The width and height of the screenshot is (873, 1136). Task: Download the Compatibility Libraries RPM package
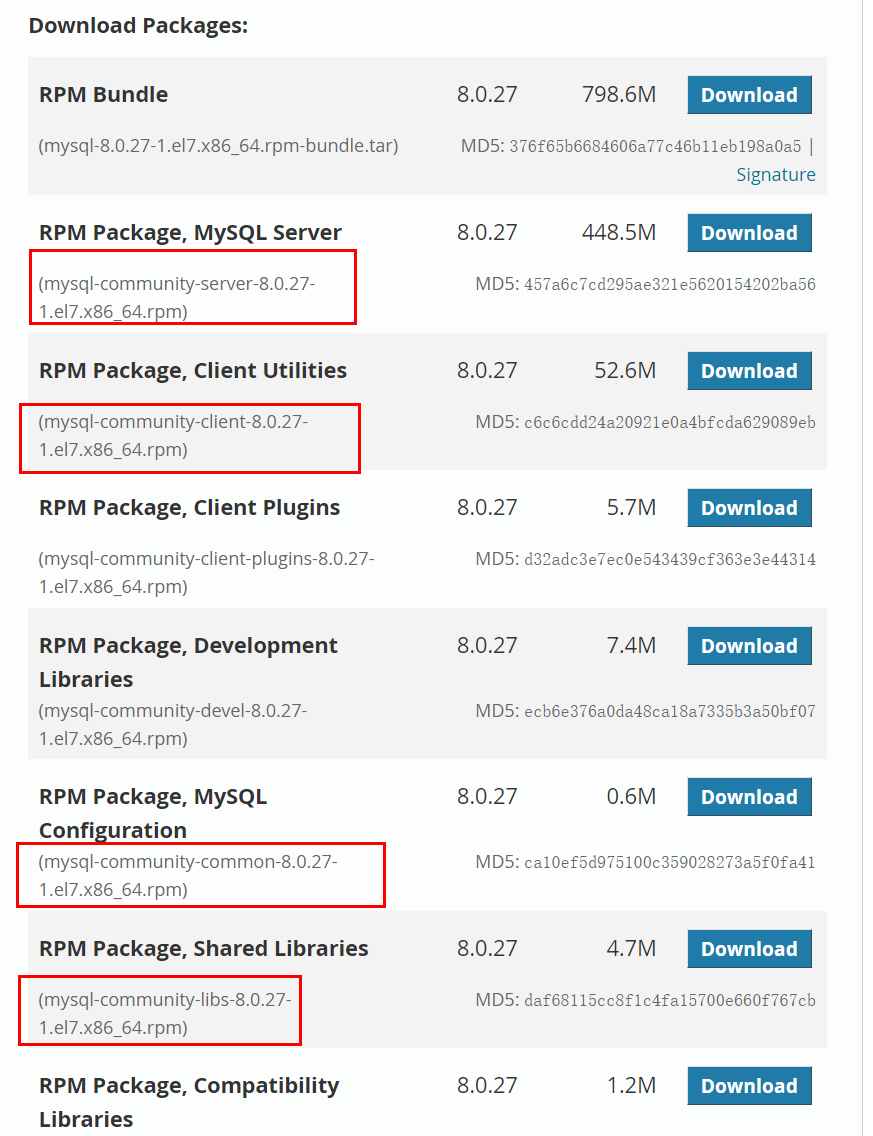coord(749,1086)
